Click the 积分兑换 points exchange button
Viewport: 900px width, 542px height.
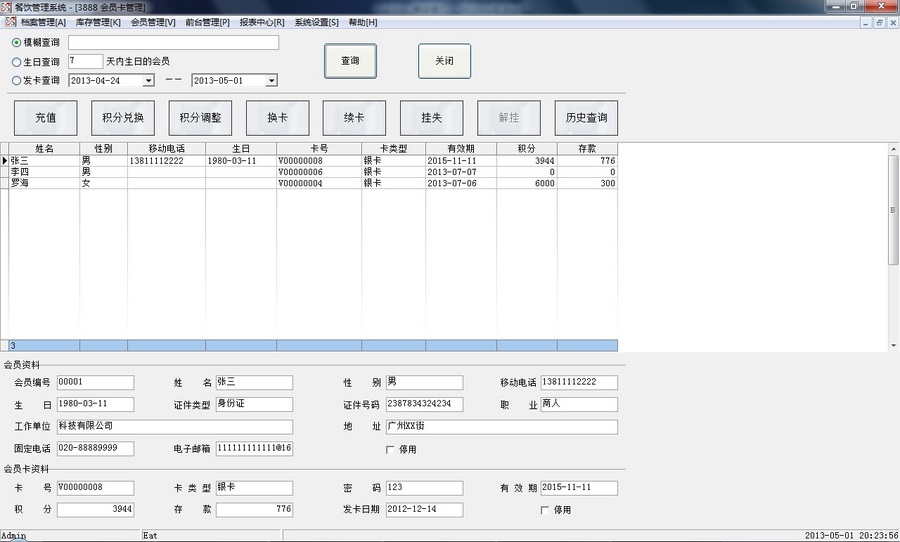coord(123,118)
